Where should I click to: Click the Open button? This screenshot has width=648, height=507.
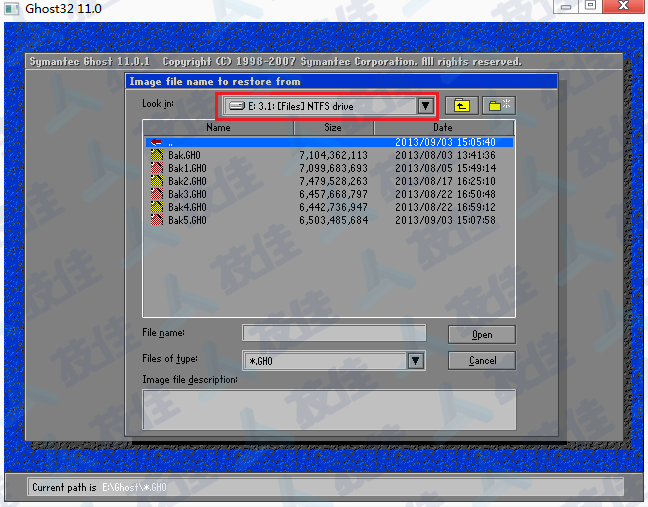click(482, 335)
